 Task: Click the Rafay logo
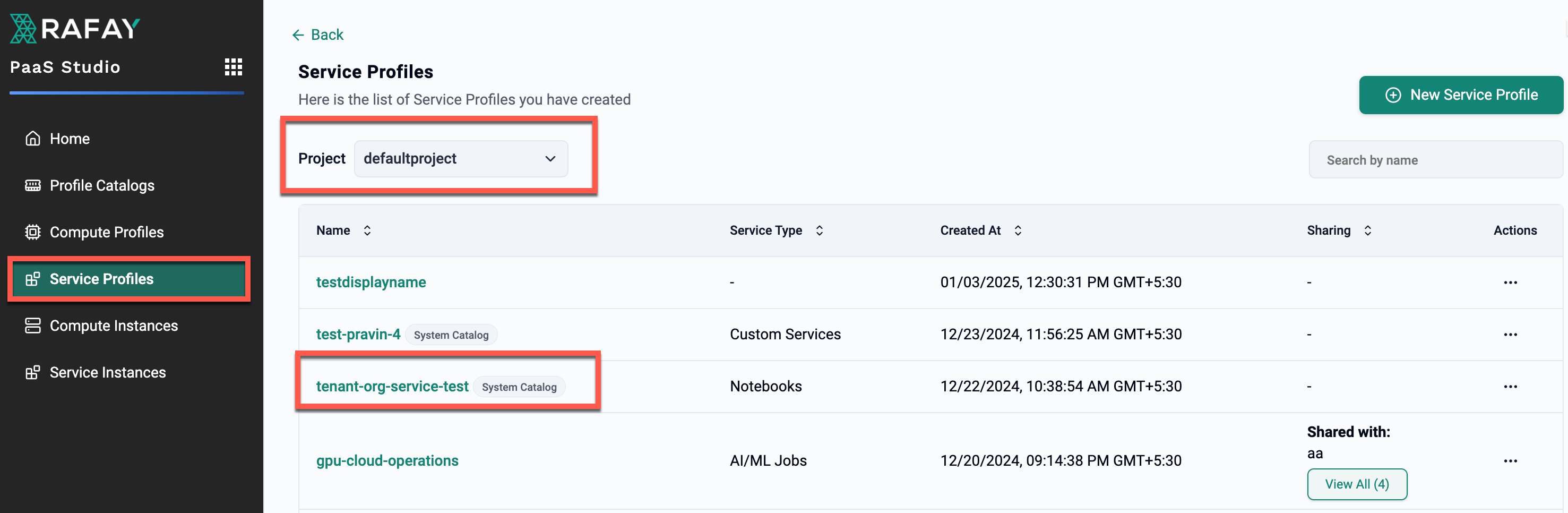[x=75, y=29]
